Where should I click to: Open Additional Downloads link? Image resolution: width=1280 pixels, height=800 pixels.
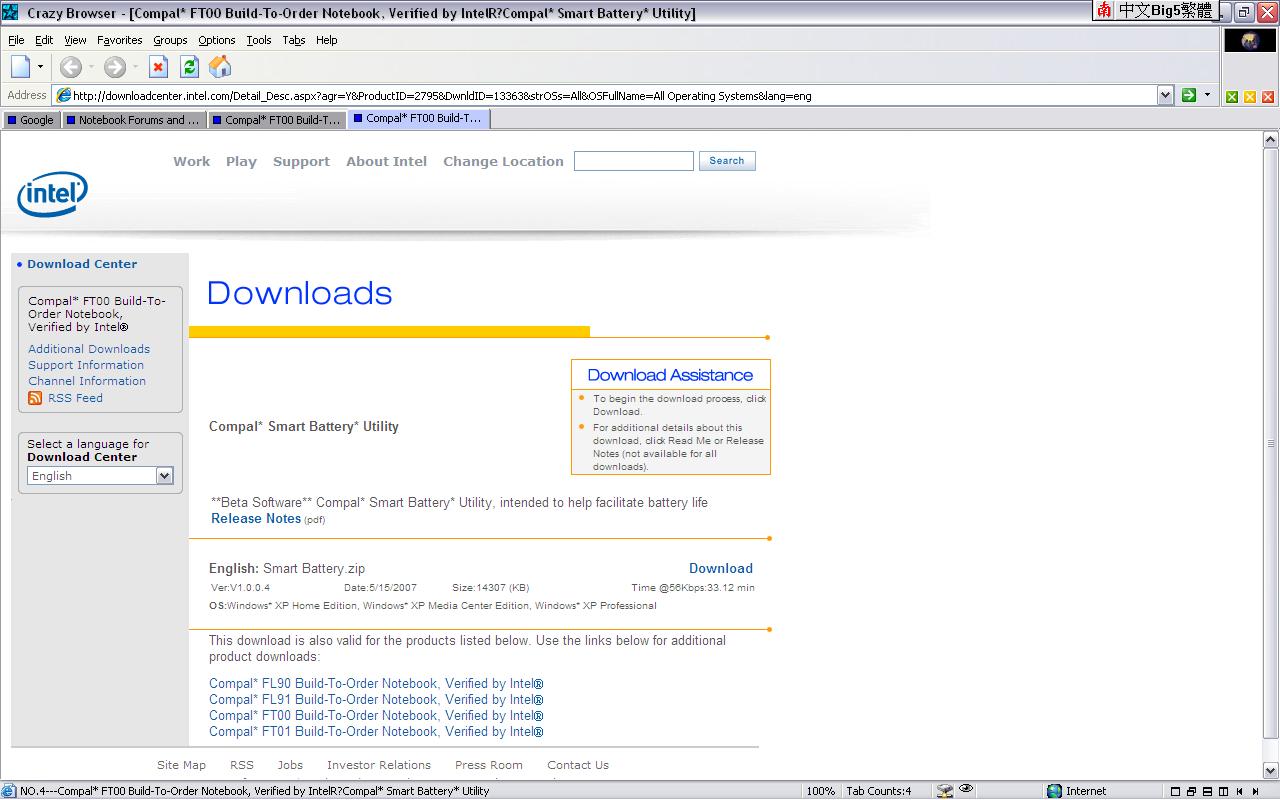coord(89,349)
